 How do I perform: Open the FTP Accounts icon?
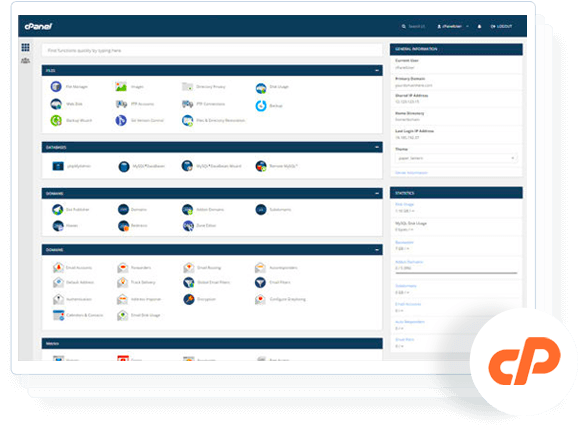pyautogui.click(x=121, y=104)
